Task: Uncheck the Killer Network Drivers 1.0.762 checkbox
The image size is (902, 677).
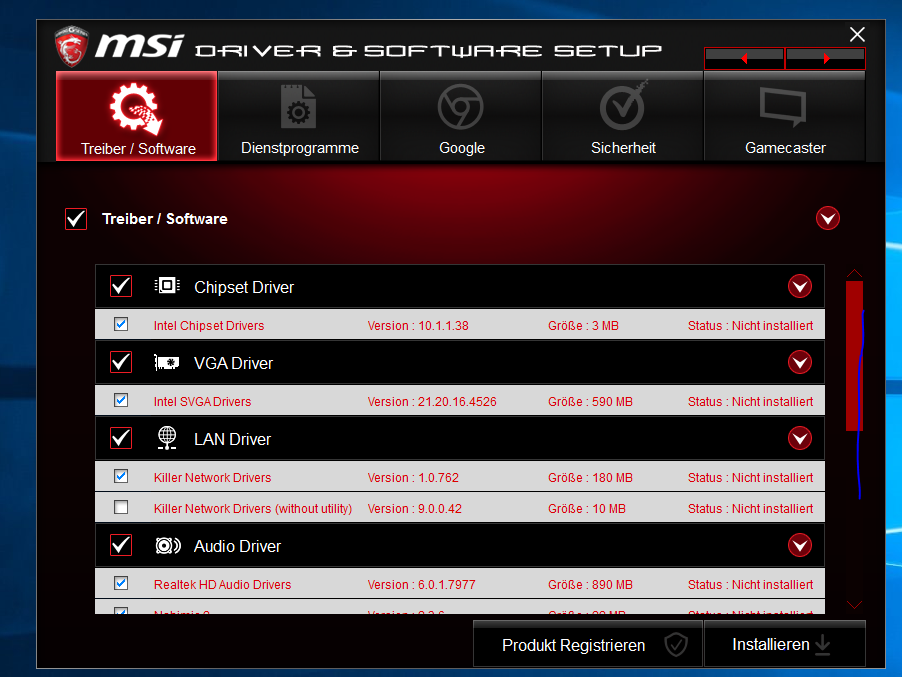Action: [x=121, y=476]
